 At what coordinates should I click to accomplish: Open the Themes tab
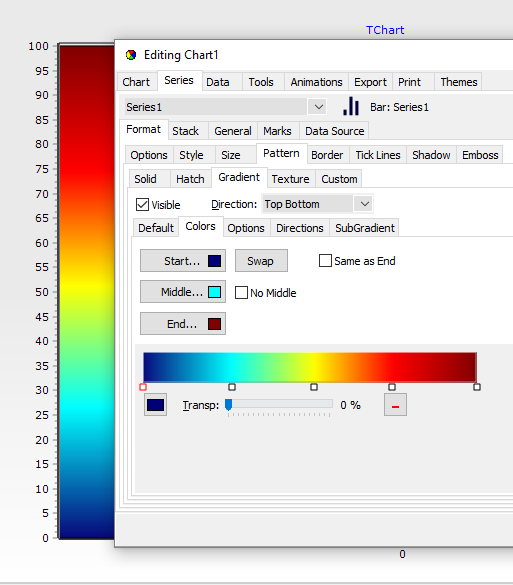pyautogui.click(x=459, y=82)
